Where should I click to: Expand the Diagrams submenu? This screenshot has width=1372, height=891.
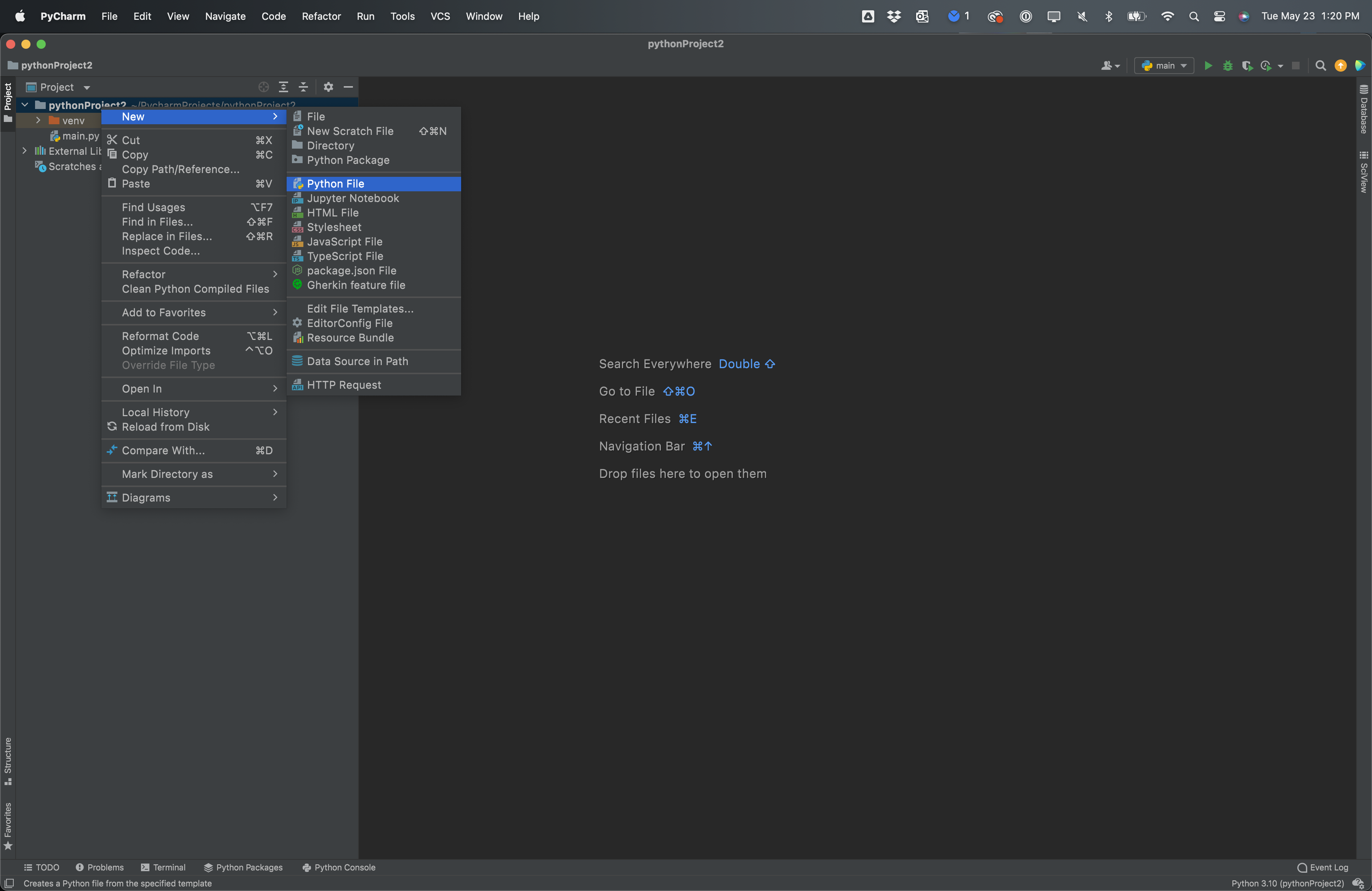tap(194, 497)
